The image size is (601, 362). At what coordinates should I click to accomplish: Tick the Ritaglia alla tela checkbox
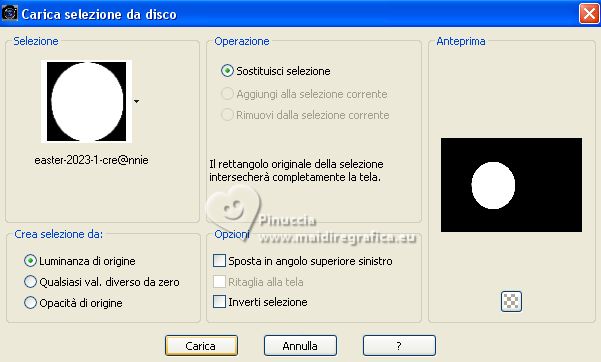(219, 281)
